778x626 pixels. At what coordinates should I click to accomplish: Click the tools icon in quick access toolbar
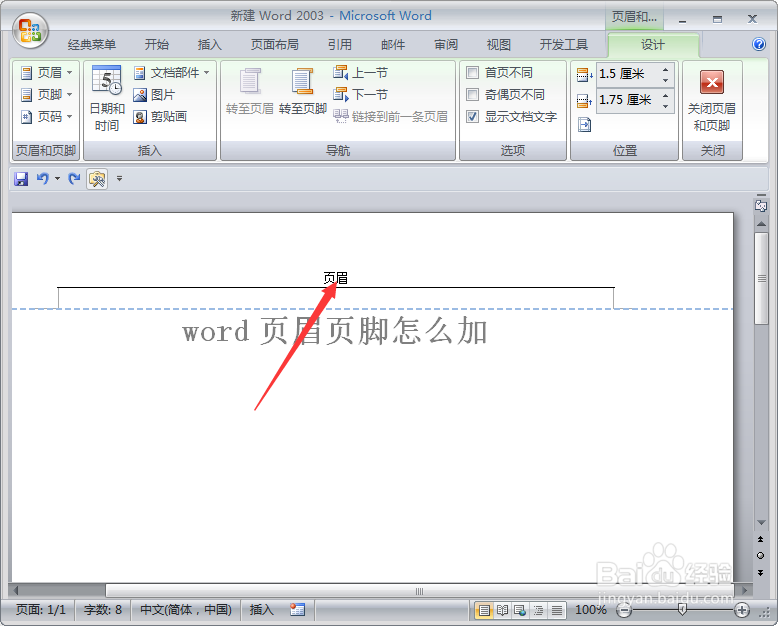[x=97, y=179]
